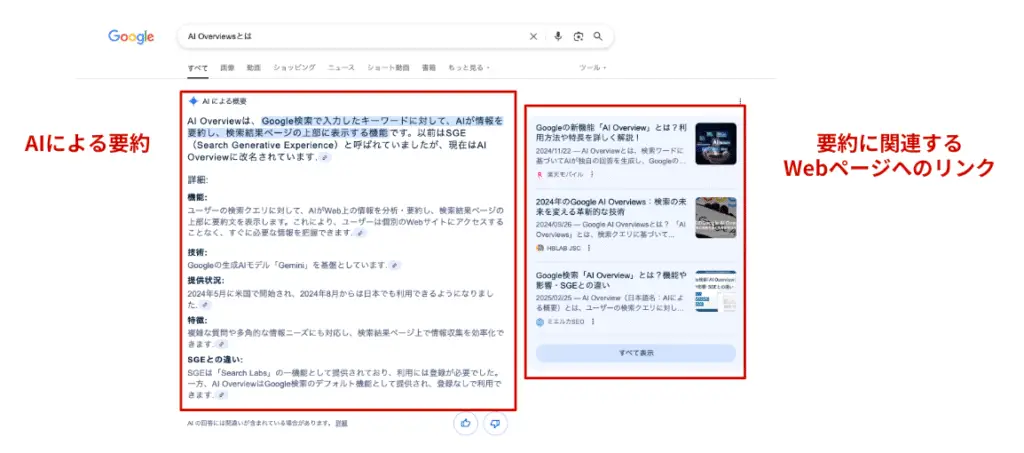Click the 楽天モバイル source name
This screenshot has width=1024, height=453.
click(x=566, y=174)
